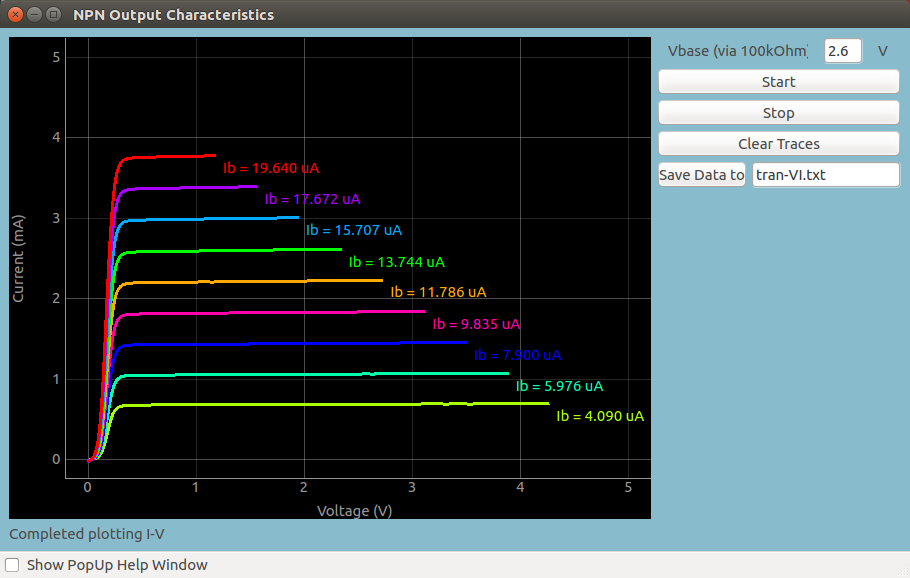Click the teal Ib = 5.976 uA label
The image size is (910, 578).
[559, 386]
